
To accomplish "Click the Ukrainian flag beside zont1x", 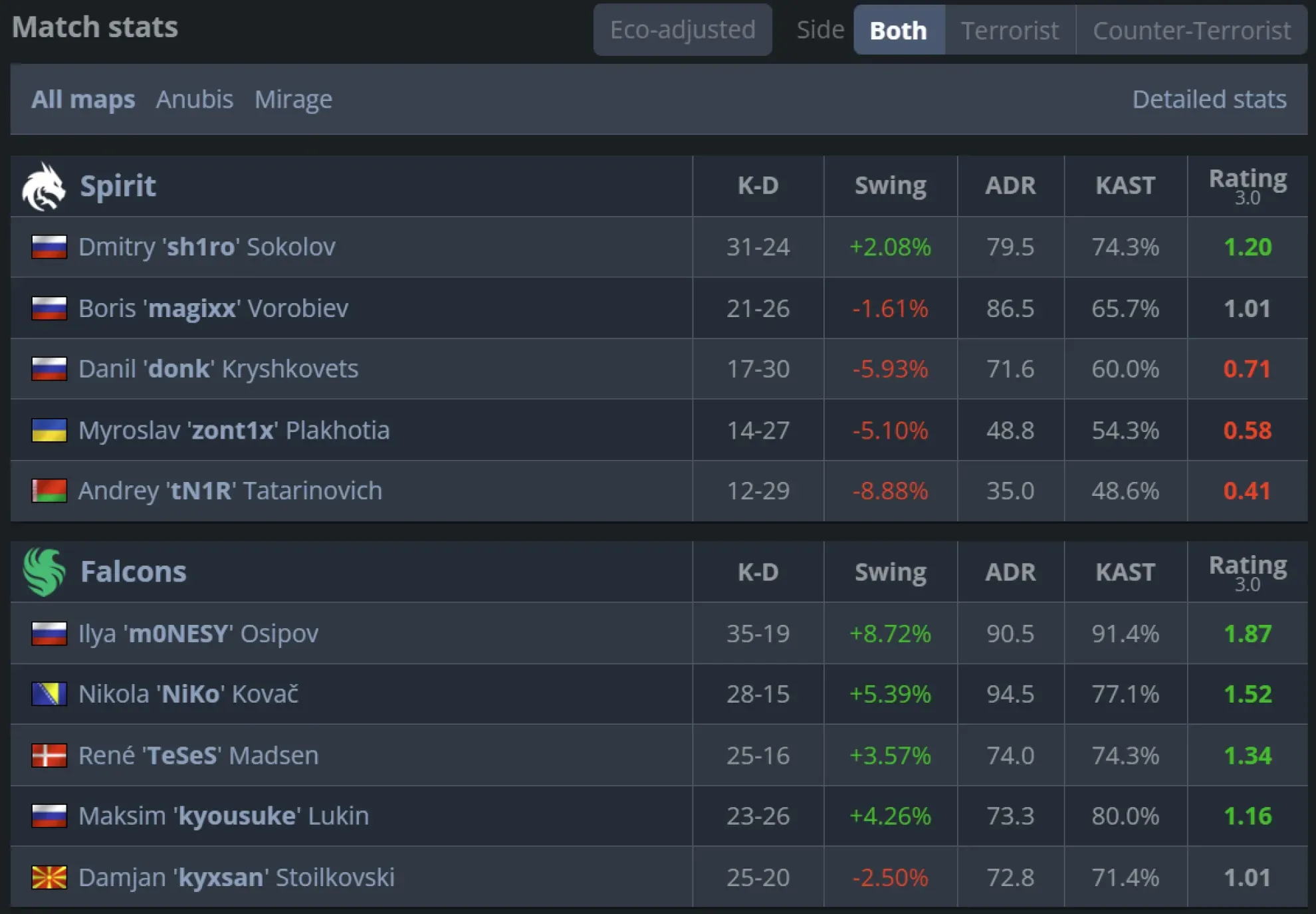I will point(49,431).
